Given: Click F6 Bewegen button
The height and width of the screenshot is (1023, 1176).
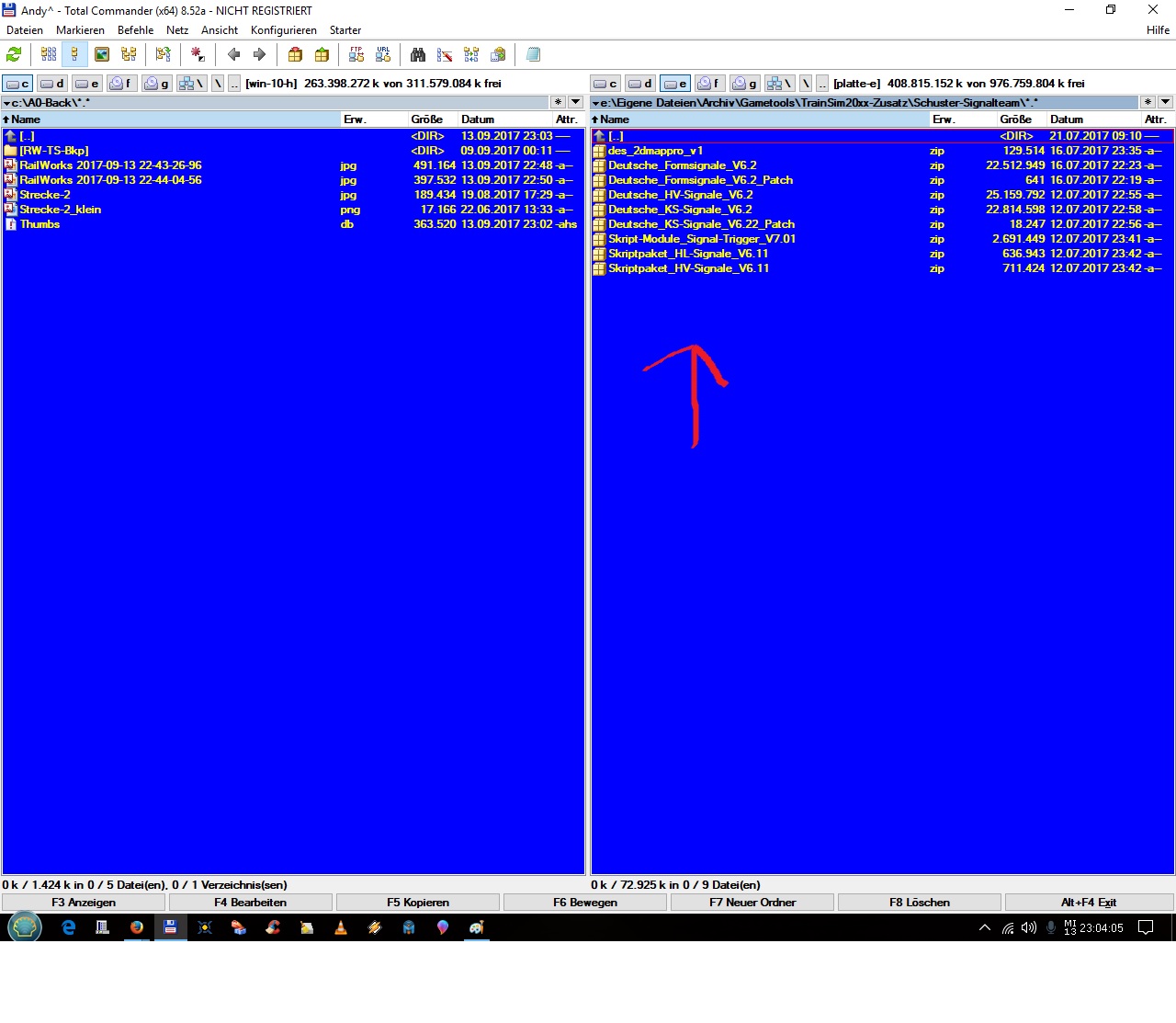Looking at the screenshot, I should [x=585, y=903].
